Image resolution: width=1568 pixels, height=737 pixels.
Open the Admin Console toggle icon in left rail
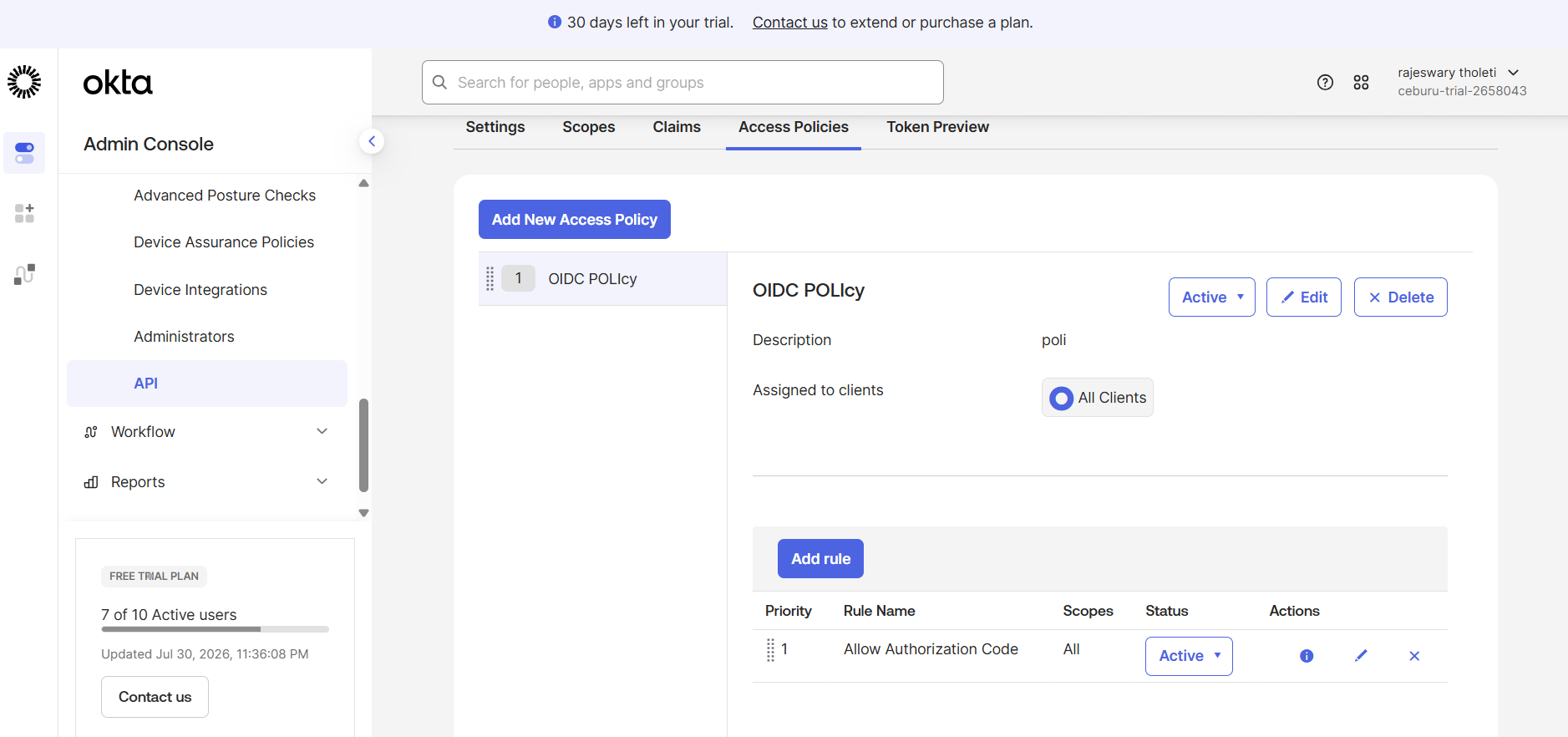point(24,153)
